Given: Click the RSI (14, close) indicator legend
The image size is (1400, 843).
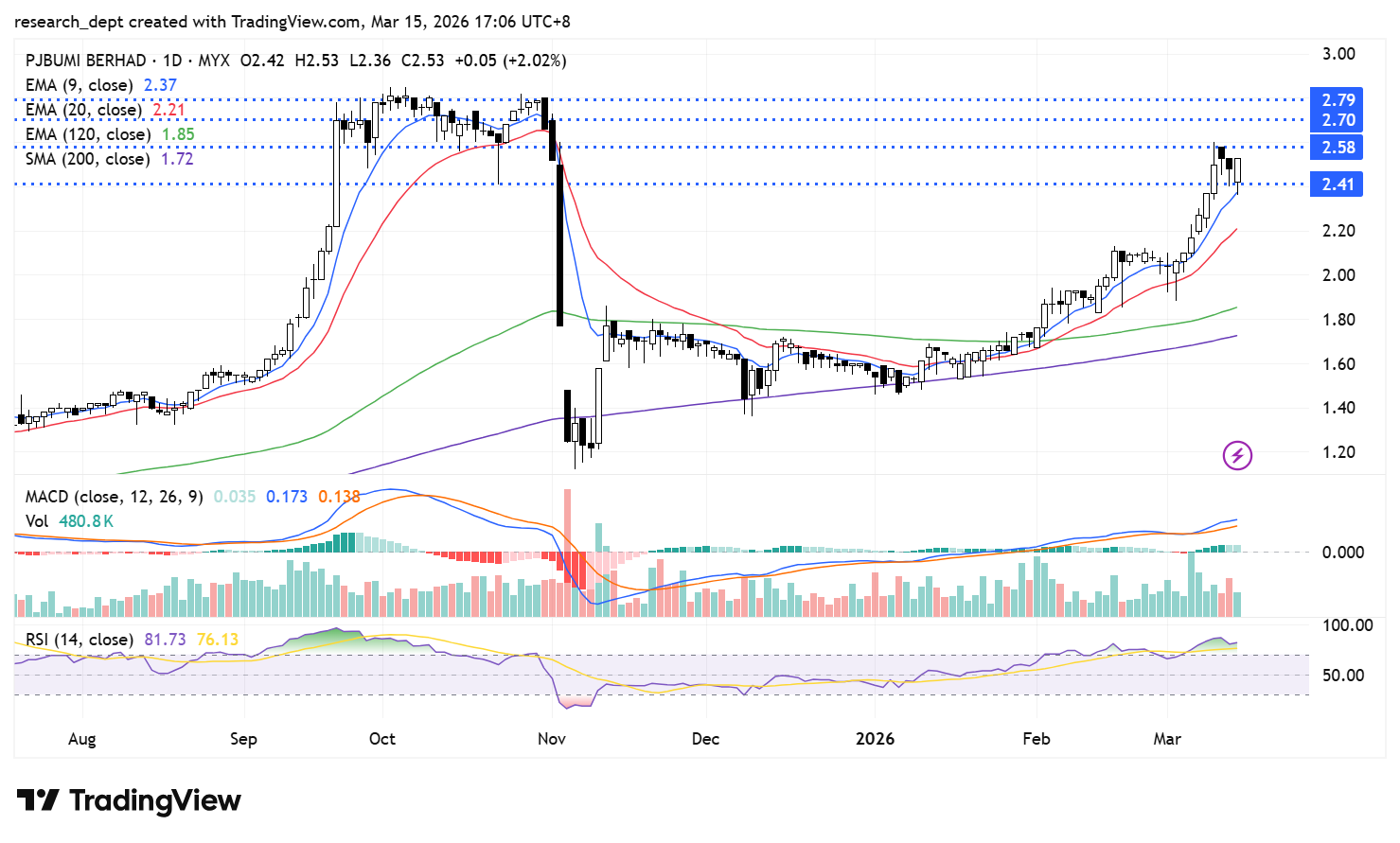Looking at the screenshot, I should (x=80, y=640).
